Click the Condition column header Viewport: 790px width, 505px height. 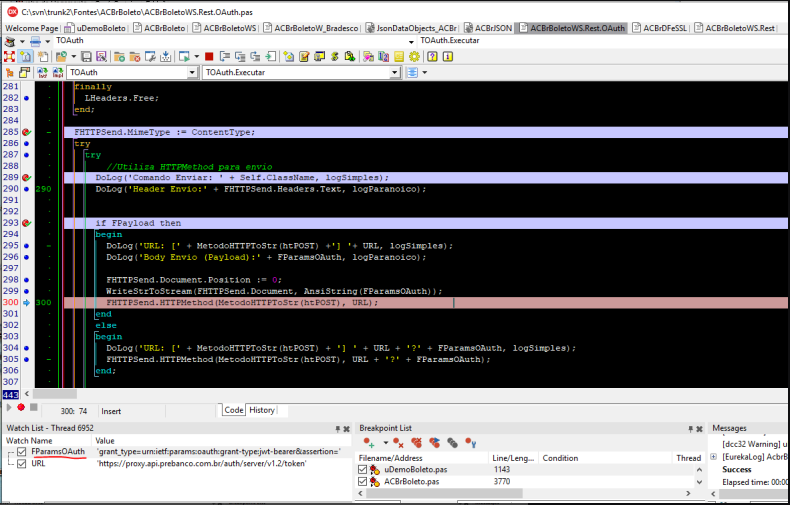click(606, 458)
